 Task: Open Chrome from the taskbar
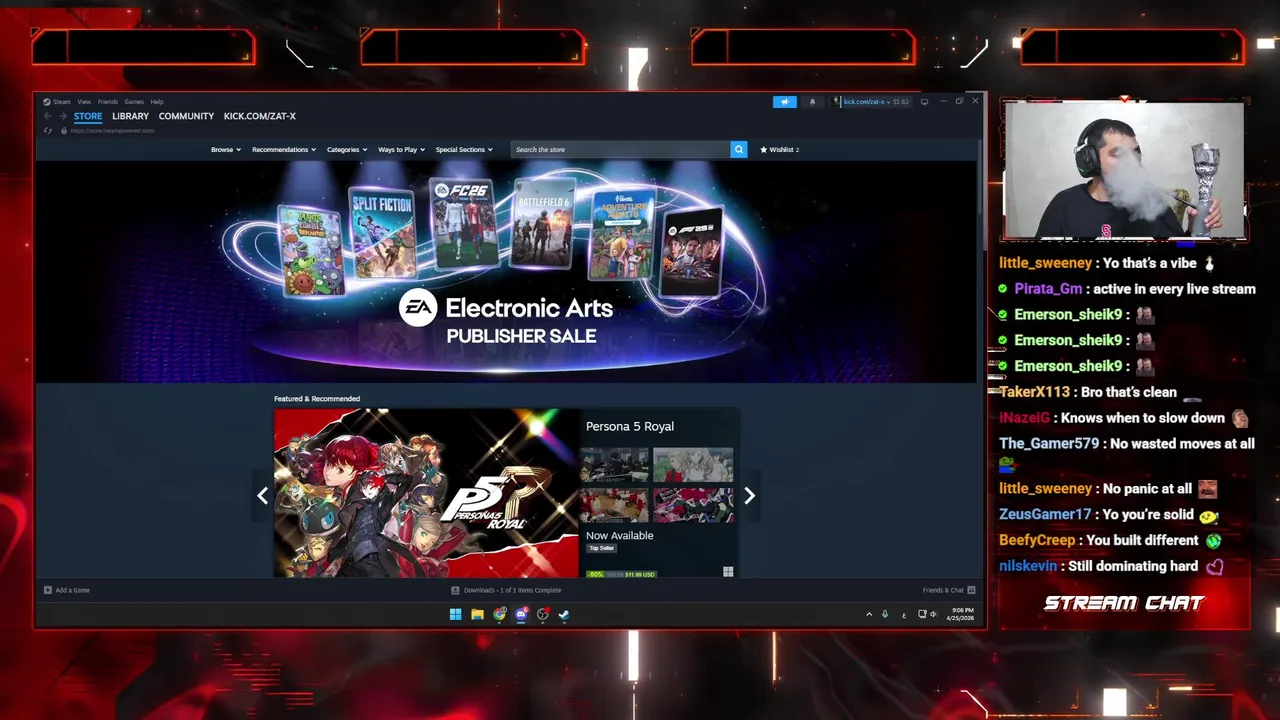[499, 614]
